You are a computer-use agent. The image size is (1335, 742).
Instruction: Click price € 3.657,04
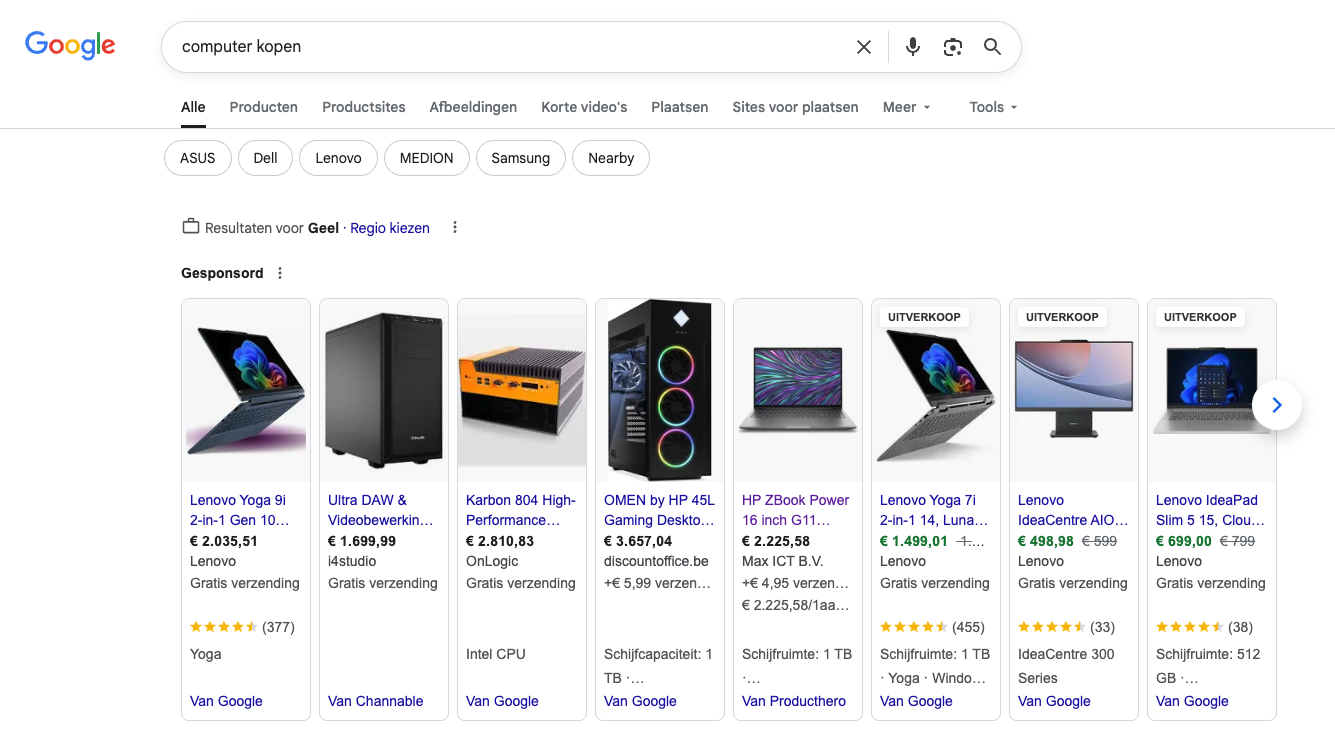638,541
